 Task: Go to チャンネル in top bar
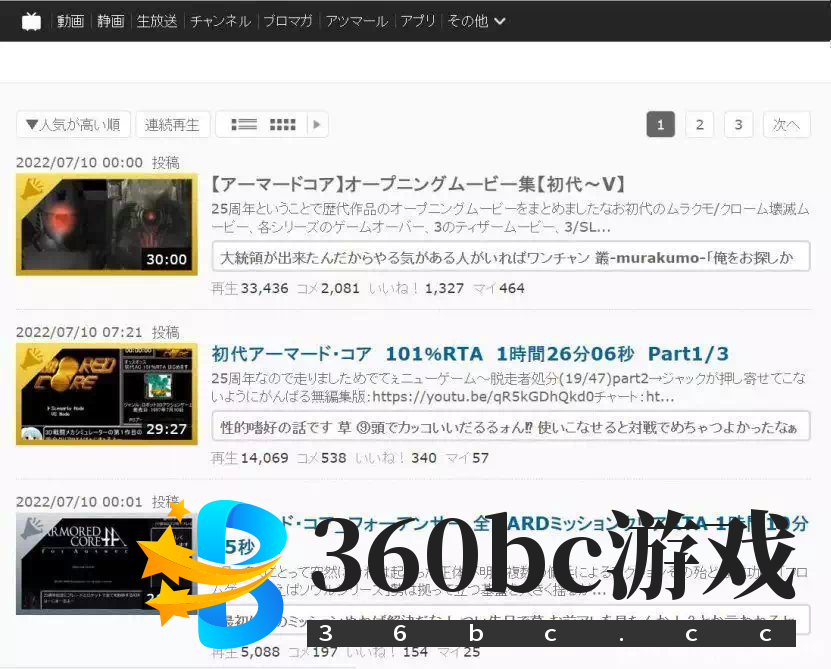coord(220,21)
